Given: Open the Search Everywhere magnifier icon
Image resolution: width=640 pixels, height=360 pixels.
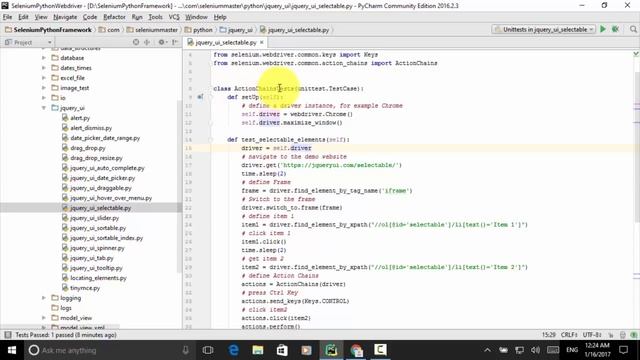Looking at the screenshot, I should click(633, 29).
